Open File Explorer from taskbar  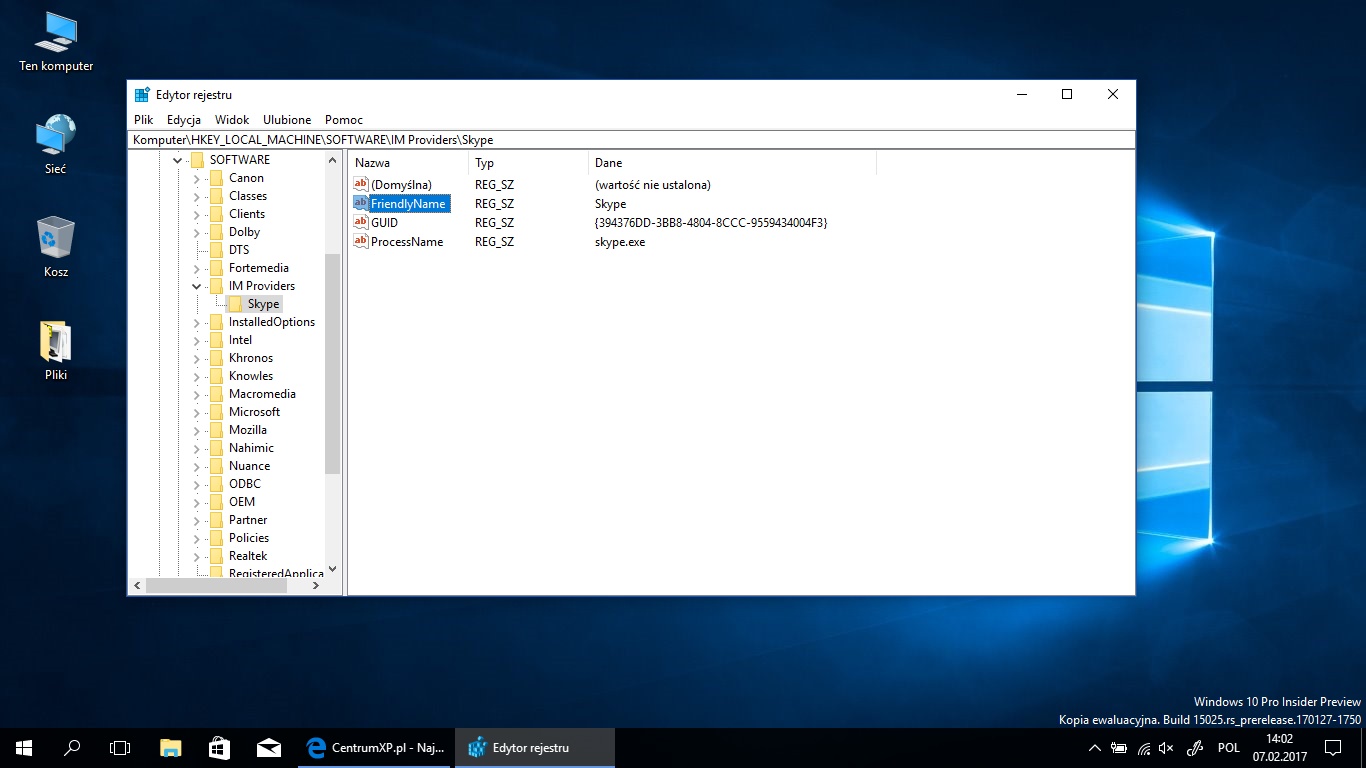coord(171,748)
